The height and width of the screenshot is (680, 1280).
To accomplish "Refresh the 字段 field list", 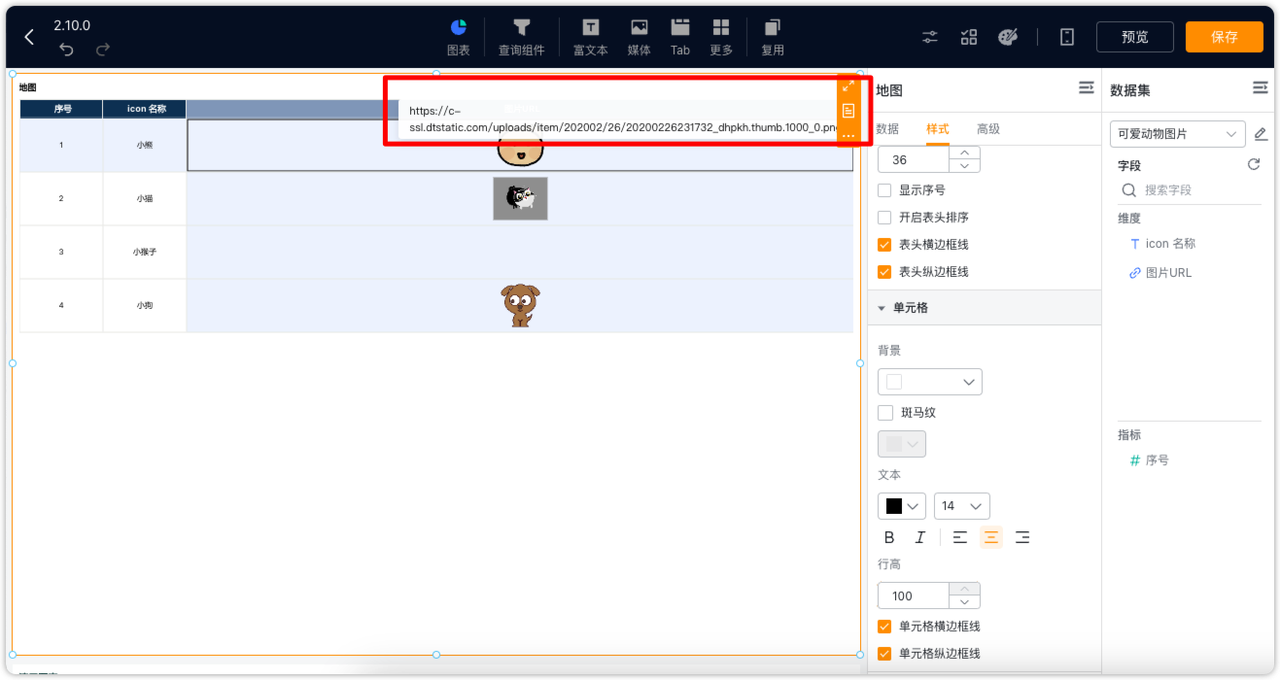I will pyautogui.click(x=1254, y=165).
